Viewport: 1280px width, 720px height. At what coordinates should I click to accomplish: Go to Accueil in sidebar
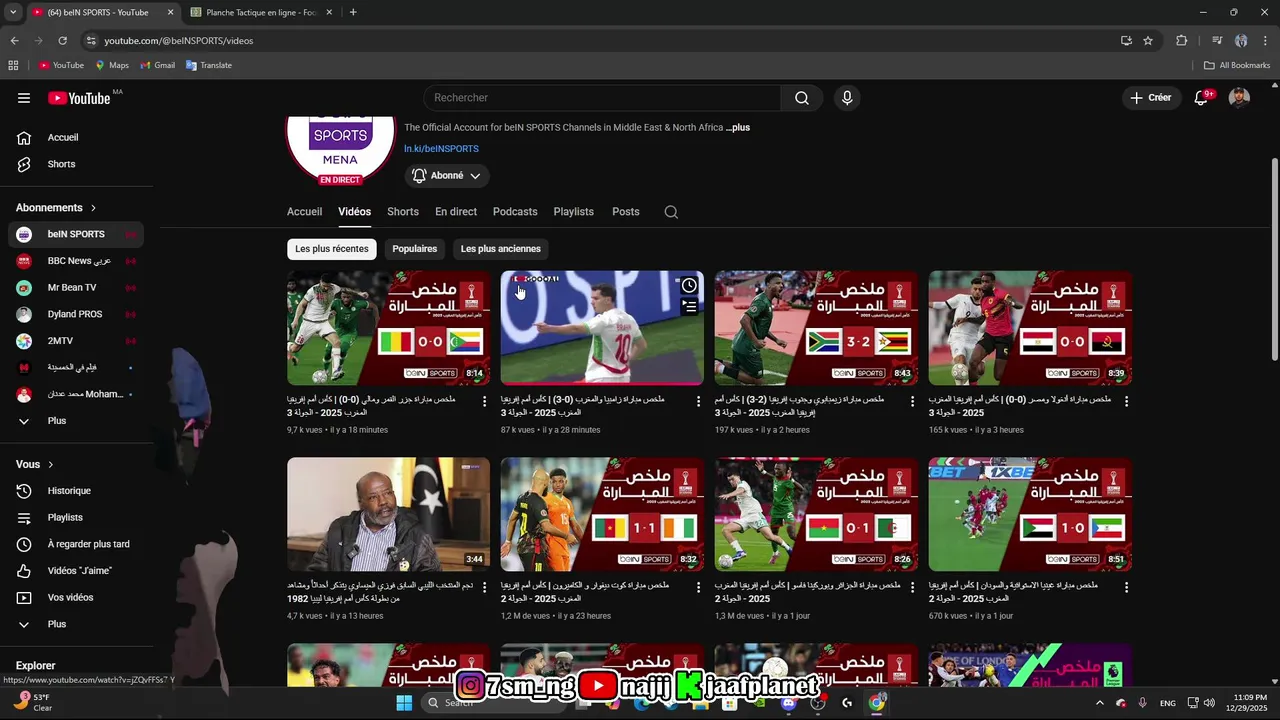coord(76,138)
